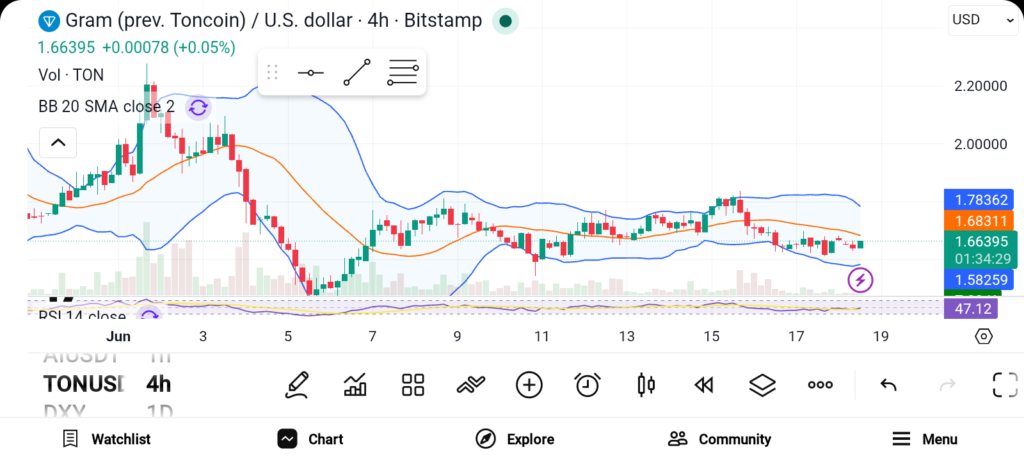Collapse the indicator legend with chevron button
Viewport: 1024px width, 461px height.
58,142
